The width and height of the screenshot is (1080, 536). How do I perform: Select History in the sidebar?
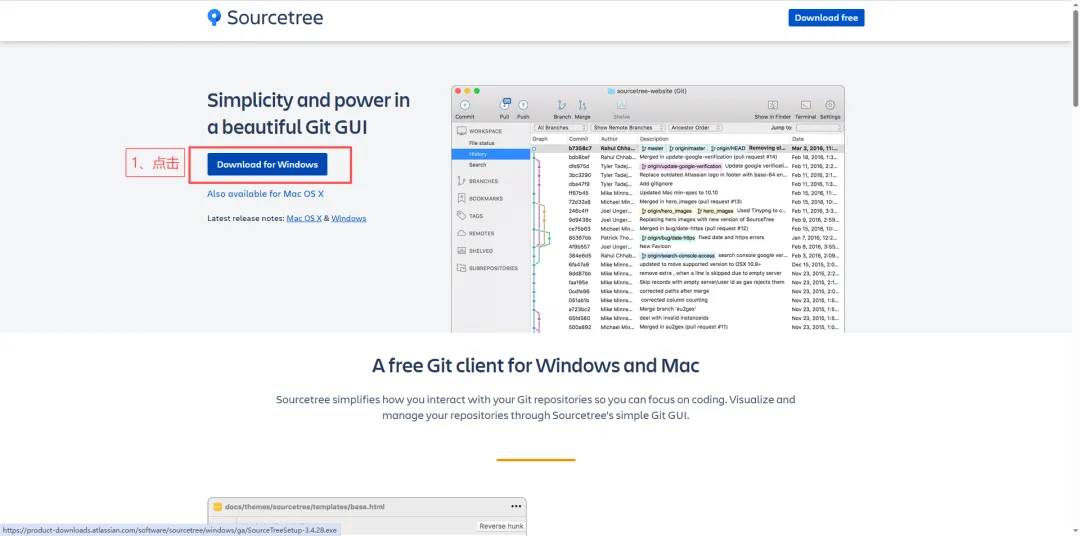coord(491,154)
